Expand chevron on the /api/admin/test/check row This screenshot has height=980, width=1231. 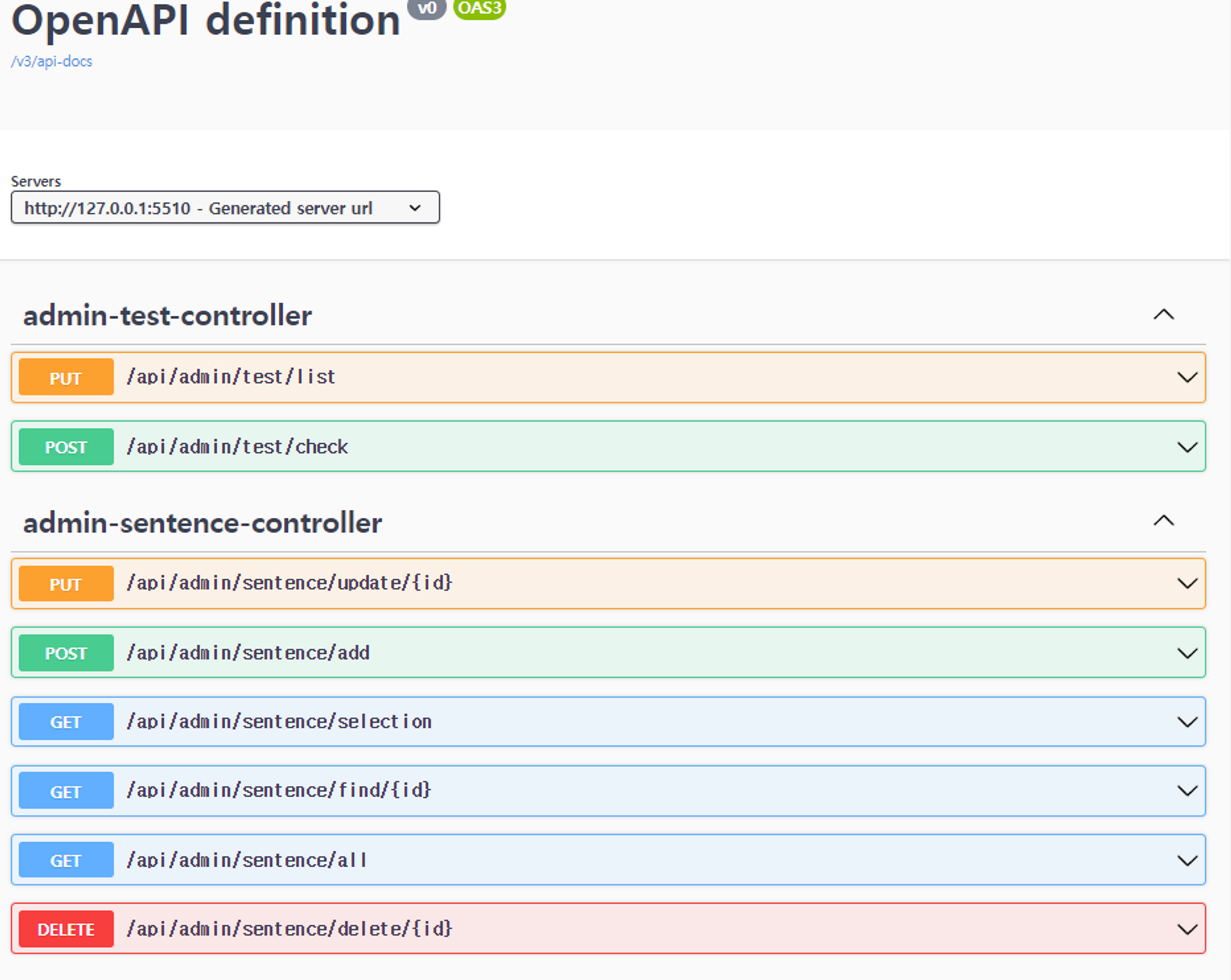click(x=1187, y=447)
